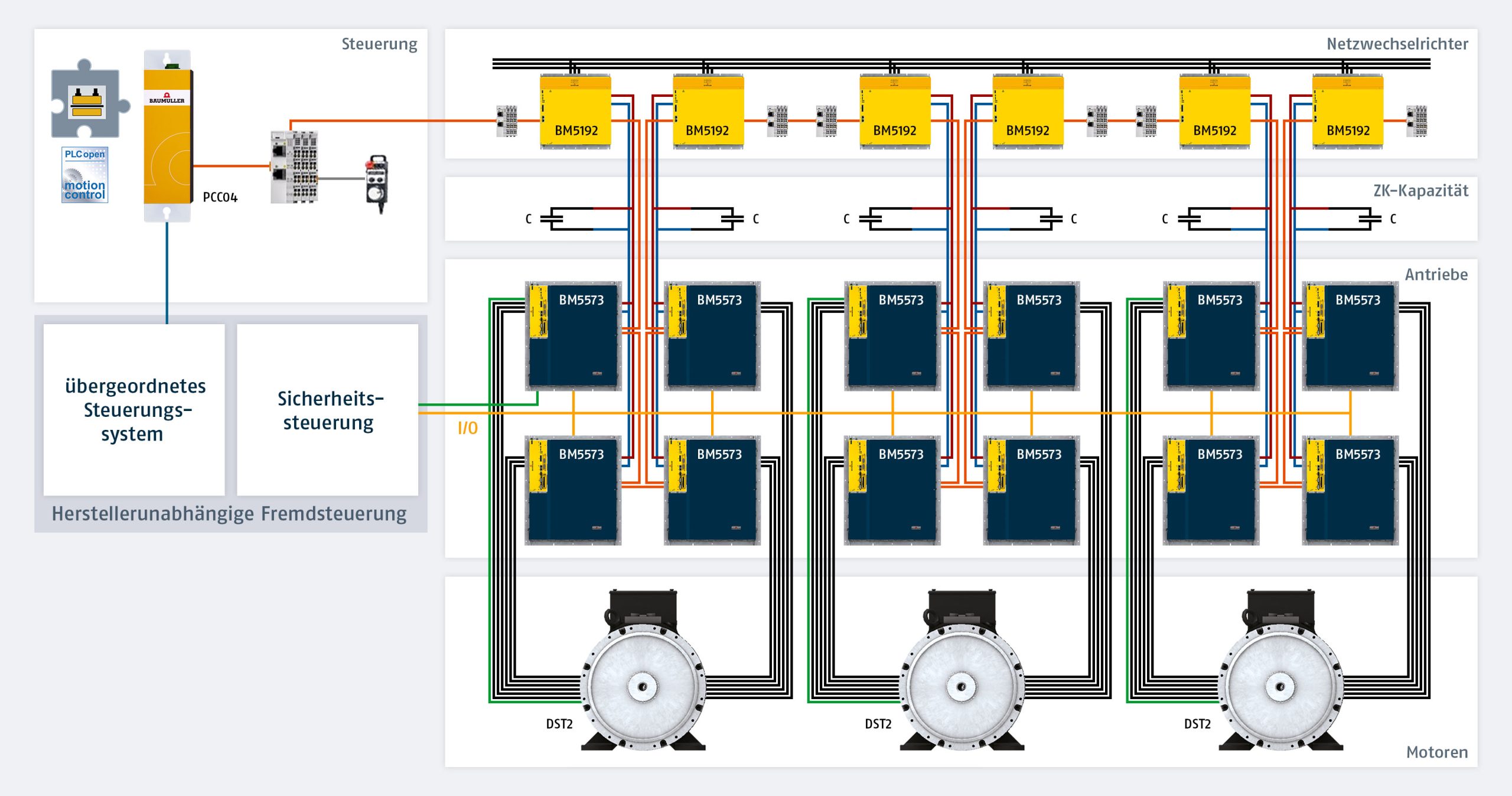
Task: Click the orange I/O label
Action: point(467,428)
